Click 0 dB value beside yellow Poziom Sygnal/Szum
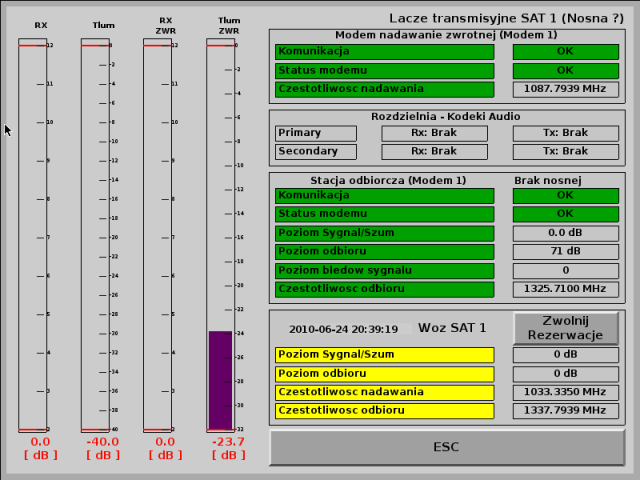This screenshot has width=640, height=480. pyautogui.click(x=565, y=355)
